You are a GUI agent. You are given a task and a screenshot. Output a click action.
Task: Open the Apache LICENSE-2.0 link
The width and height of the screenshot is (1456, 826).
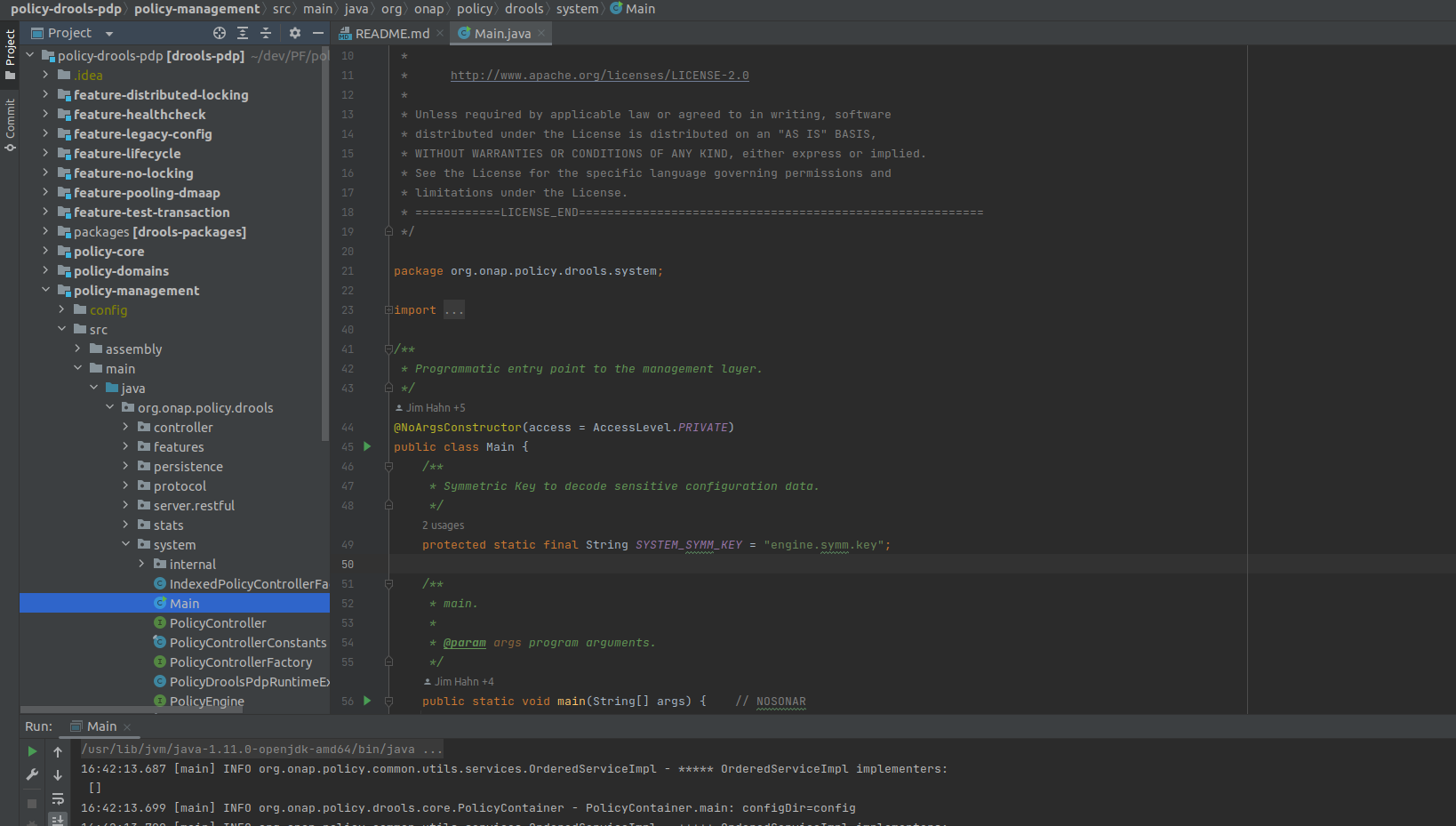(x=599, y=76)
